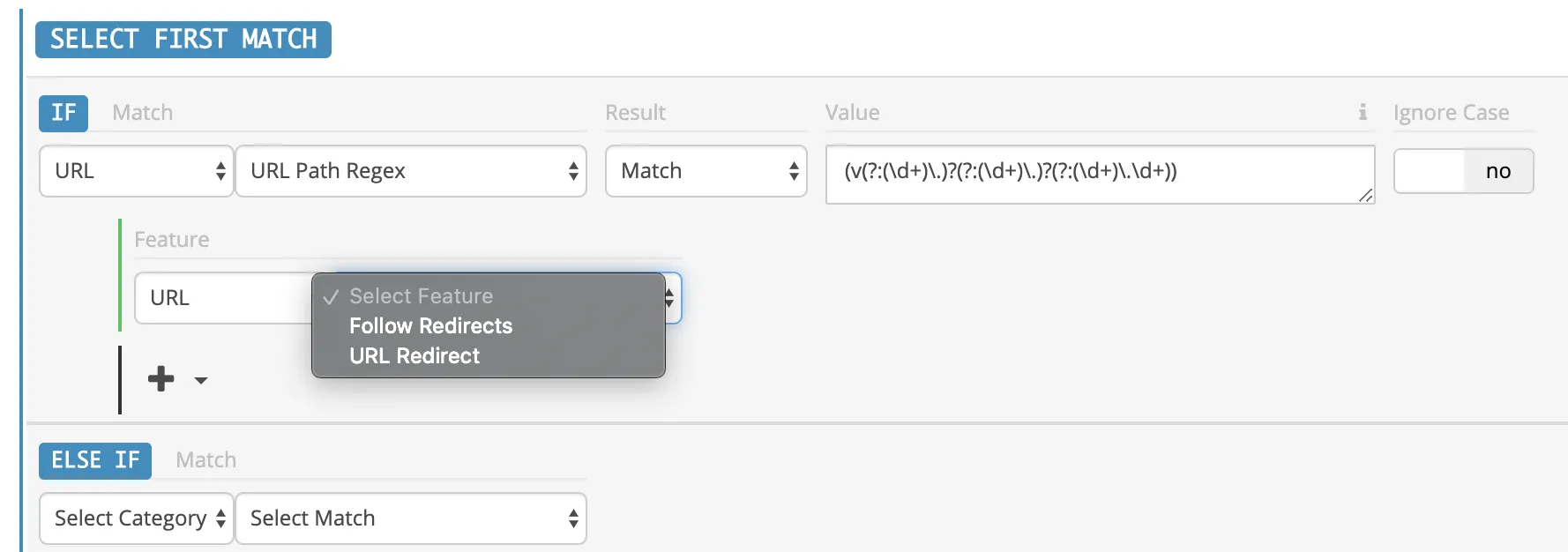
Task: Click the URL Path Regex dropdown arrows
Action: pos(573,171)
